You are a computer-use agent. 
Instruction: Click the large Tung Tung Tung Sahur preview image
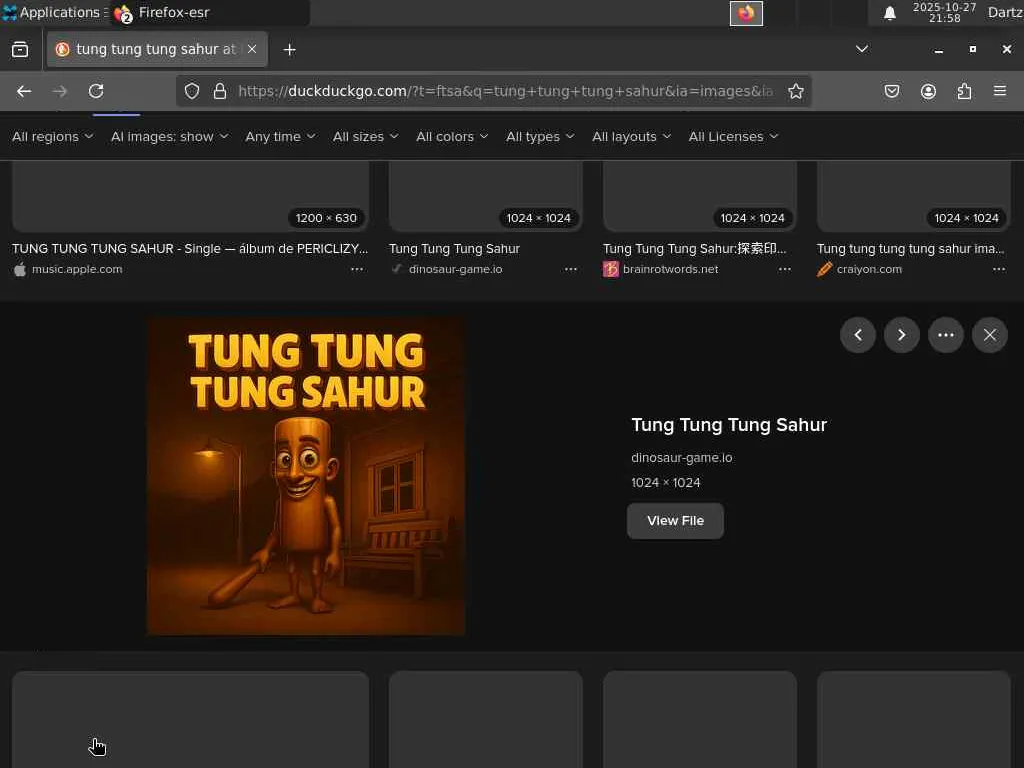306,476
